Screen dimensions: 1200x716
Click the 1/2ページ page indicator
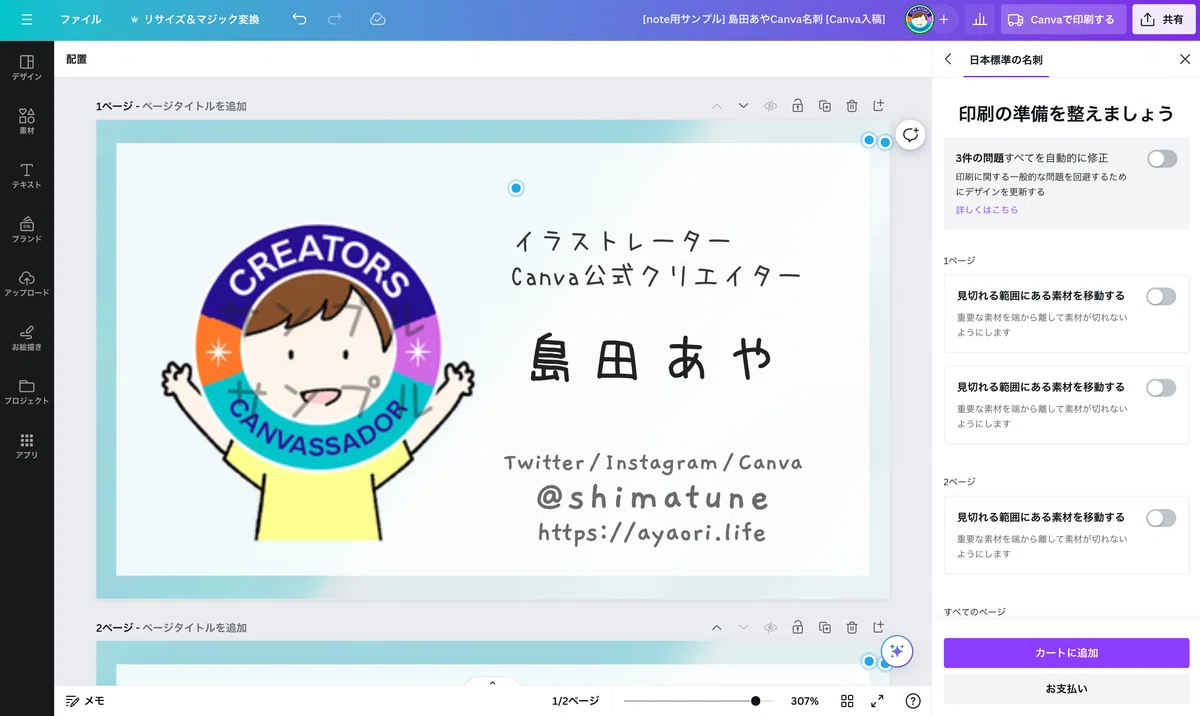pyautogui.click(x=575, y=701)
